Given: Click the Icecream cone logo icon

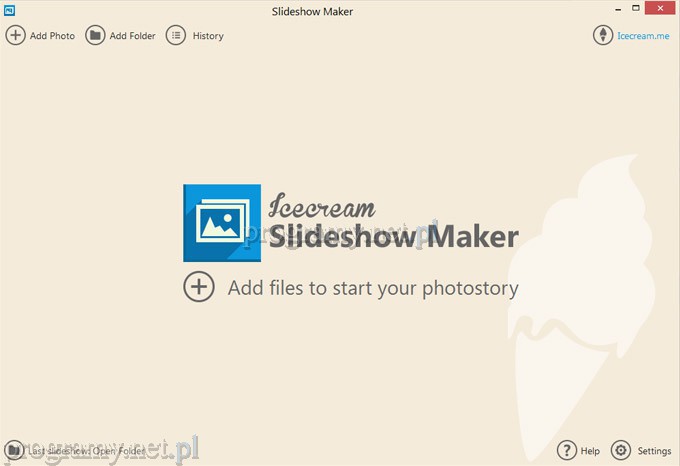Looking at the screenshot, I should [x=603, y=35].
